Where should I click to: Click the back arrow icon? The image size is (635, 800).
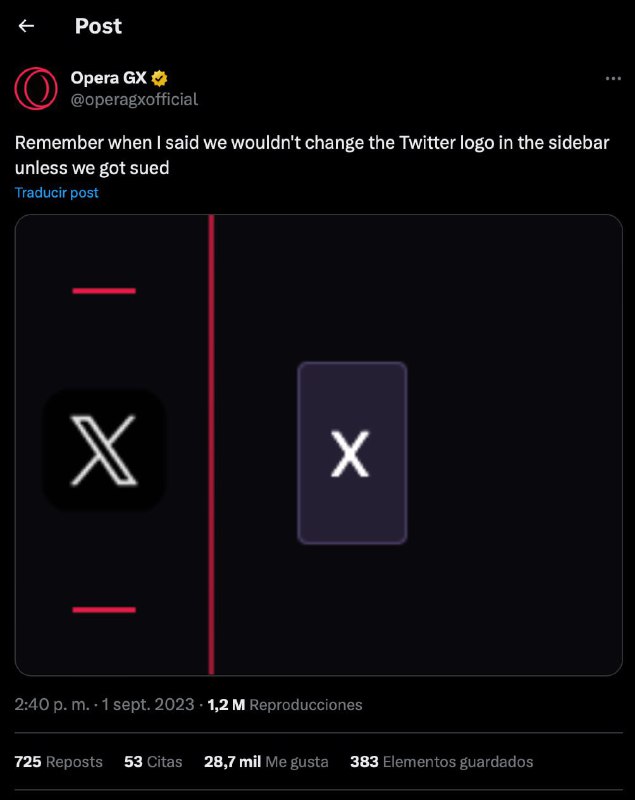tap(27, 26)
